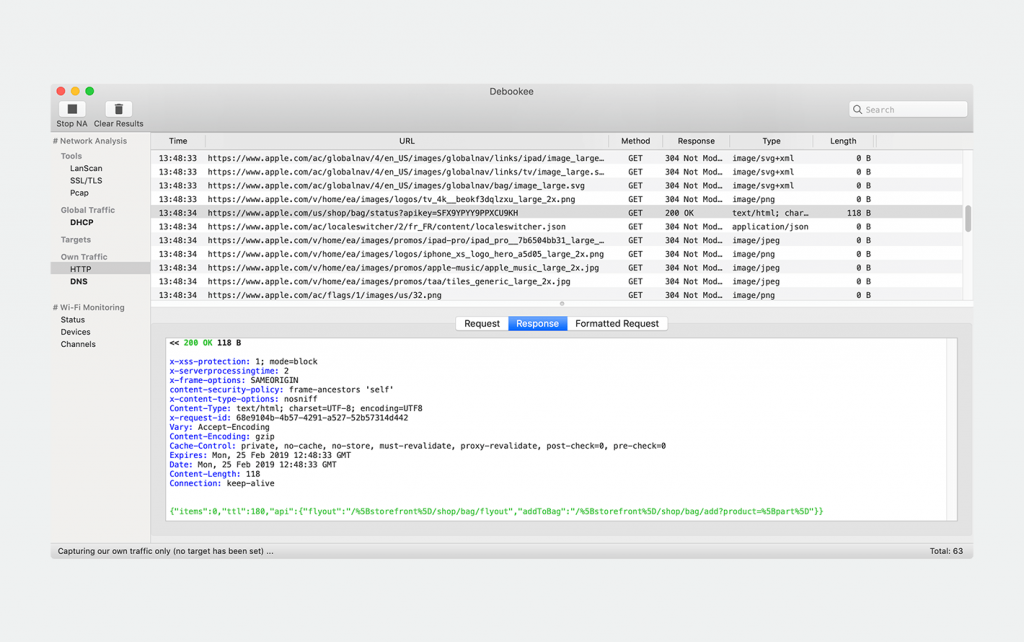Select the ipad/image_large request row

[557, 158]
